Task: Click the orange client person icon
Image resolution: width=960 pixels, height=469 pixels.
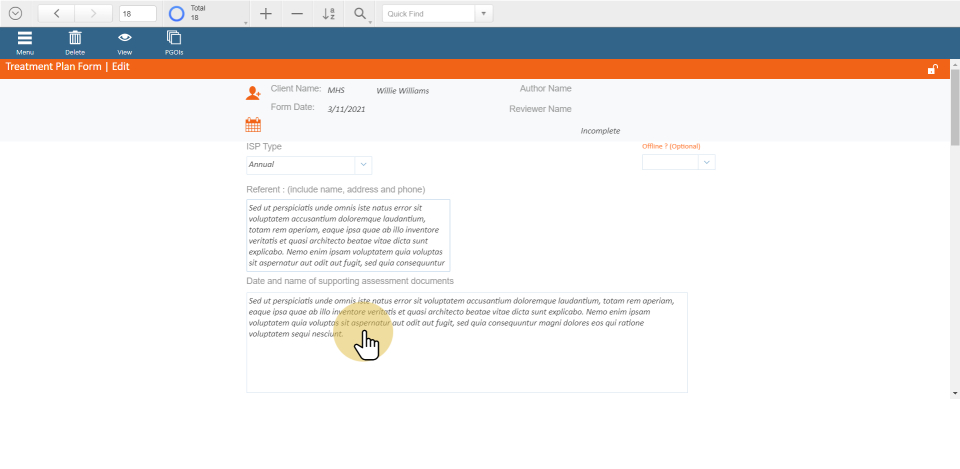Action: [253, 93]
